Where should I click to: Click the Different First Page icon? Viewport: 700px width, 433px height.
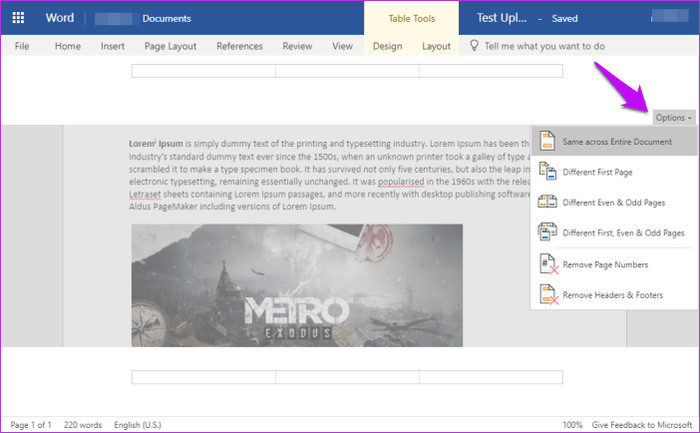[547, 171]
